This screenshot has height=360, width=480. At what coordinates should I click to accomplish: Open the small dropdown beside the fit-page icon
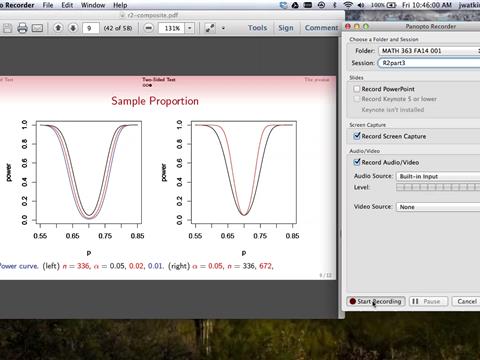pos(223,28)
